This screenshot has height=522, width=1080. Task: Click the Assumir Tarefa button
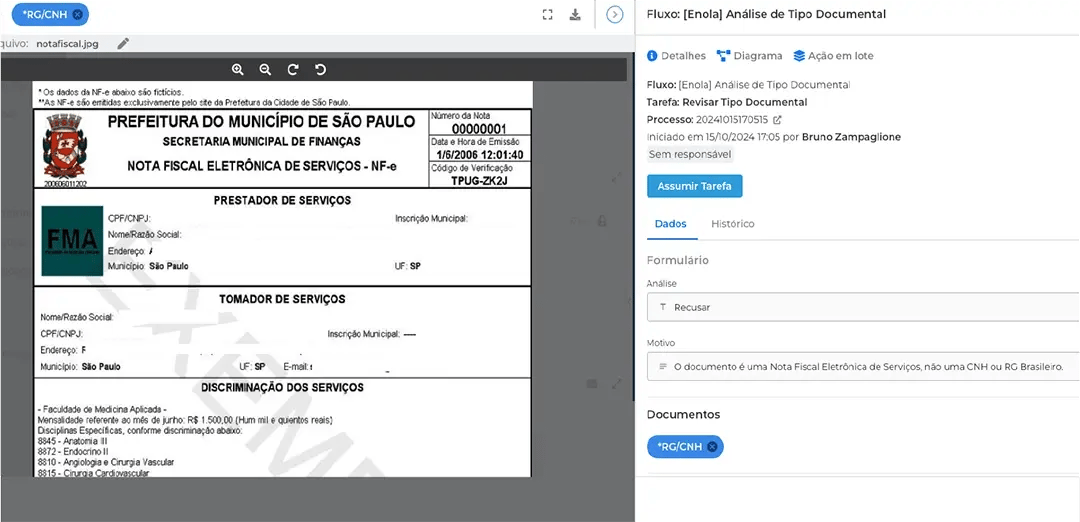tap(694, 186)
